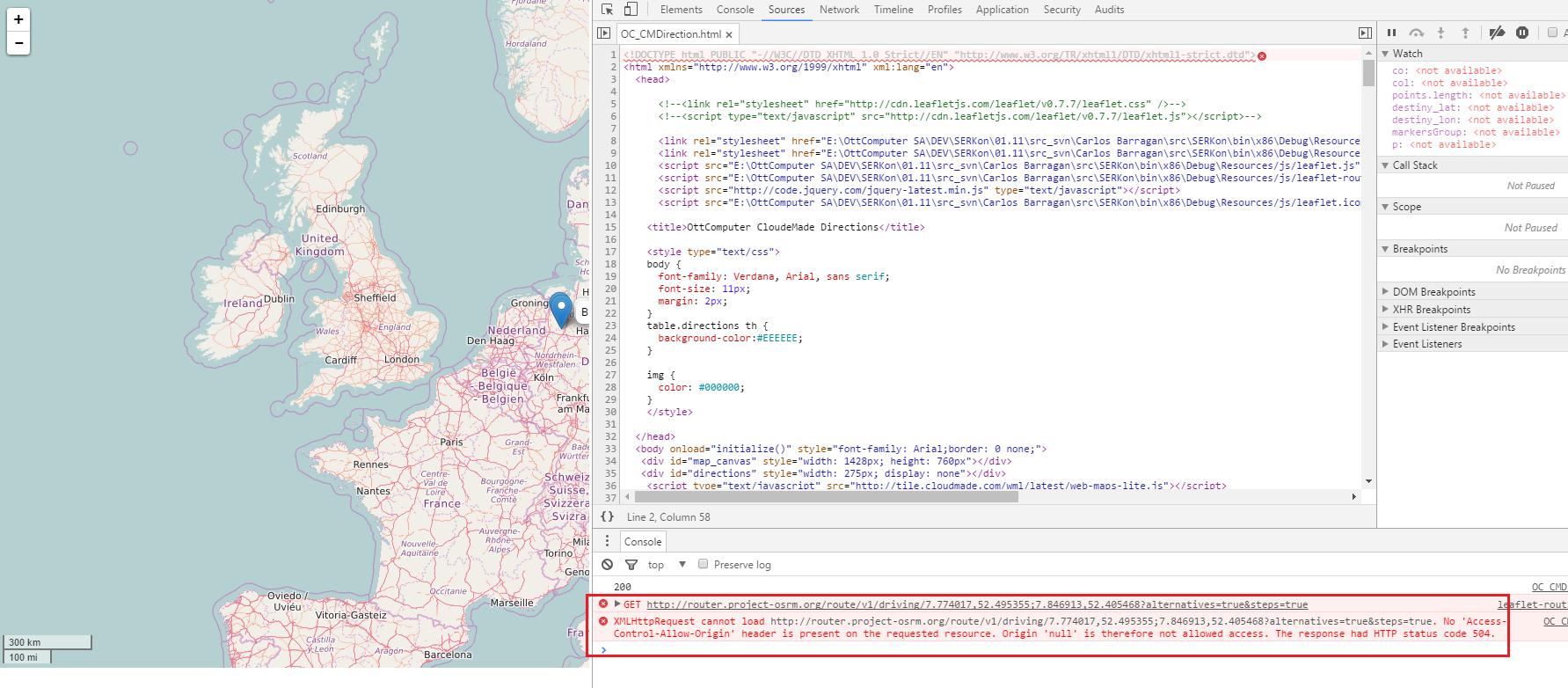Open the console filter icon
This screenshot has height=688, width=1568.
click(631, 564)
